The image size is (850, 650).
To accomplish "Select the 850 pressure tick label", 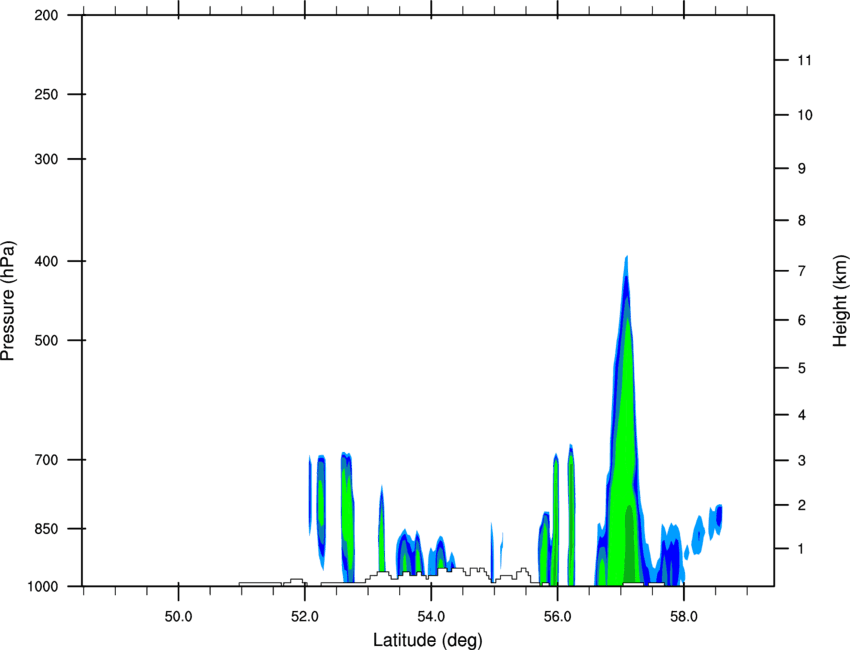I will [46, 529].
